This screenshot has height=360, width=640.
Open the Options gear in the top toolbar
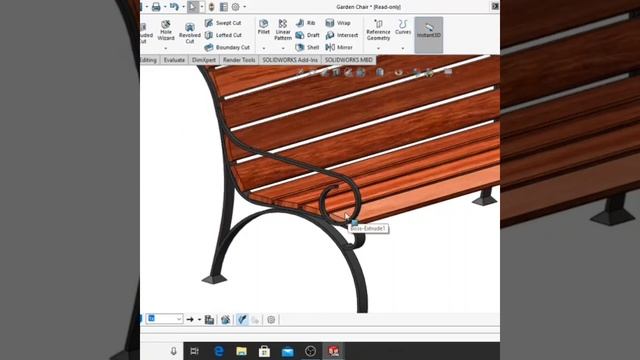[236, 7]
